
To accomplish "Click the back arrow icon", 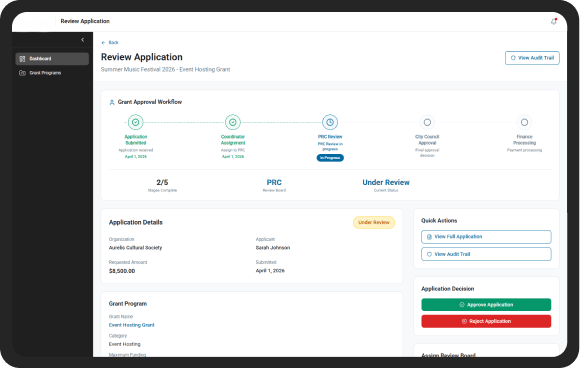I will pos(103,43).
